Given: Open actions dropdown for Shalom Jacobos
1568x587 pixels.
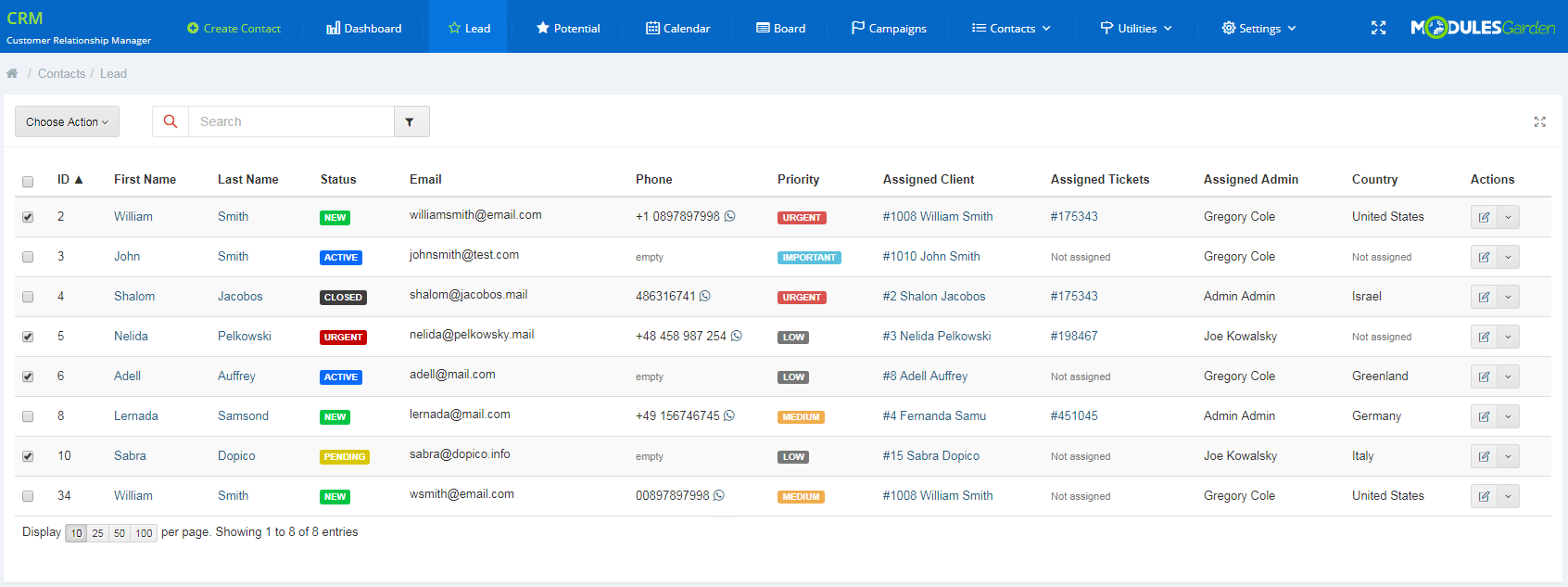Looking at the screenshot, I should (x=1508, y=297).
